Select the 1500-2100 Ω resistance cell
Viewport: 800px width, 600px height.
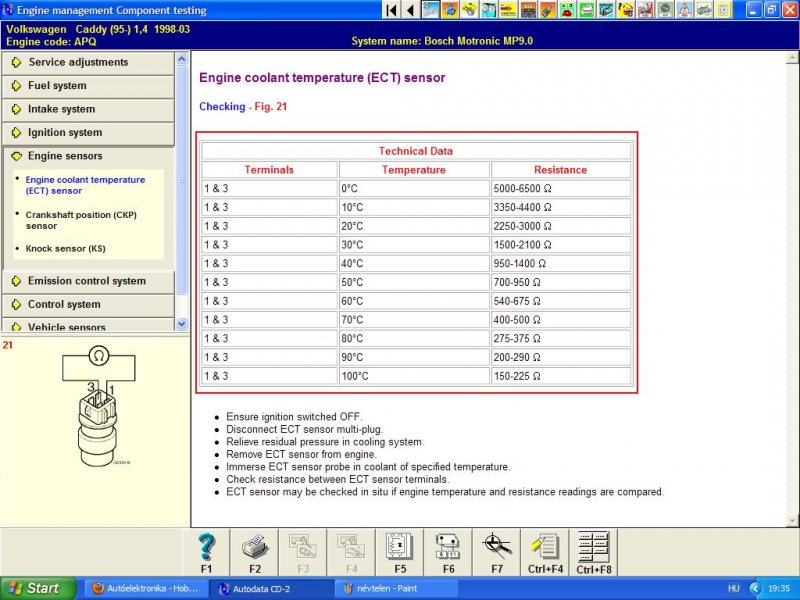(x=560, y=245)
